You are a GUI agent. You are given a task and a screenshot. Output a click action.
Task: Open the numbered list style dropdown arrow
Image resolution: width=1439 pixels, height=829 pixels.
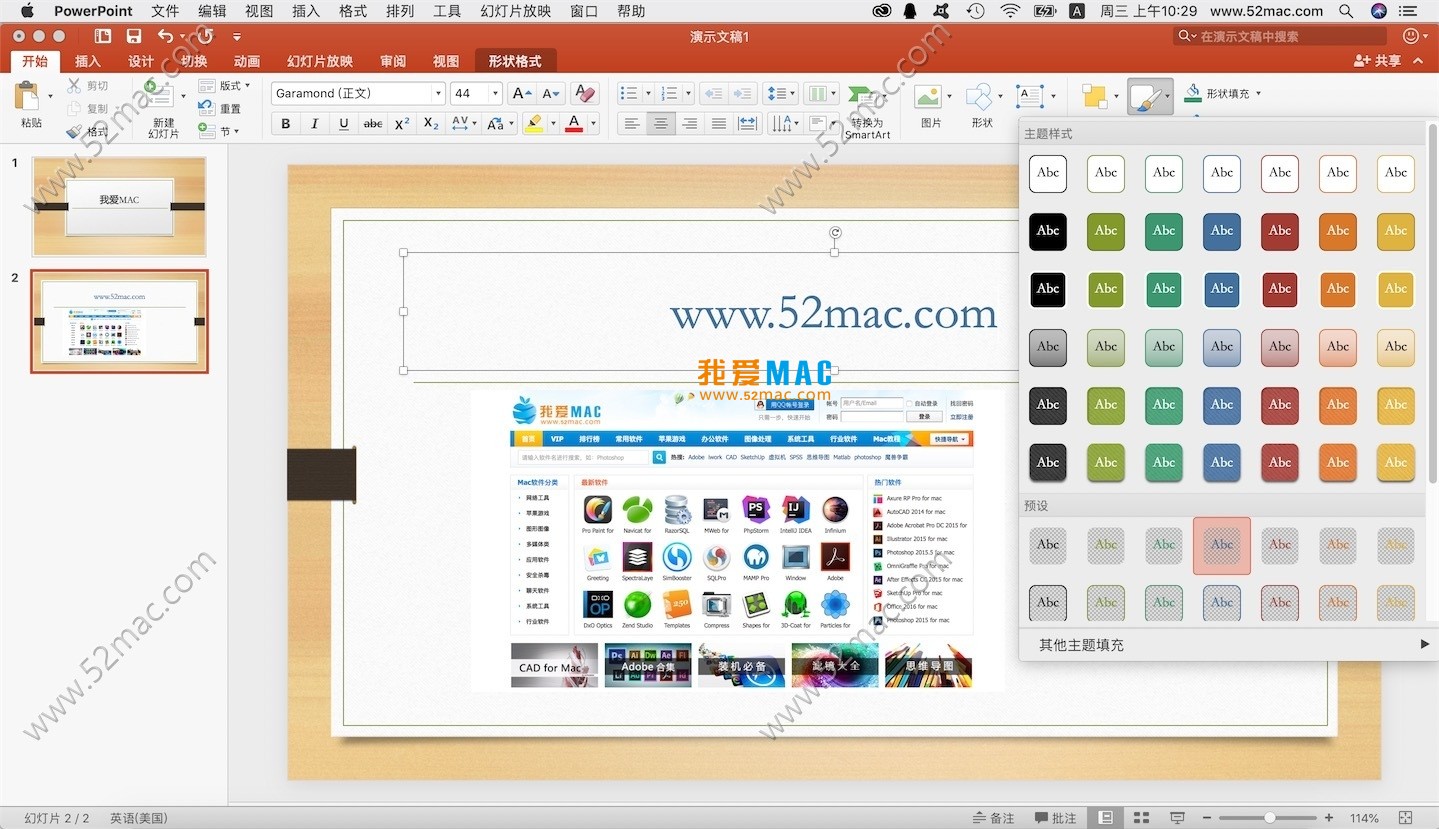[x=689, y=94]
